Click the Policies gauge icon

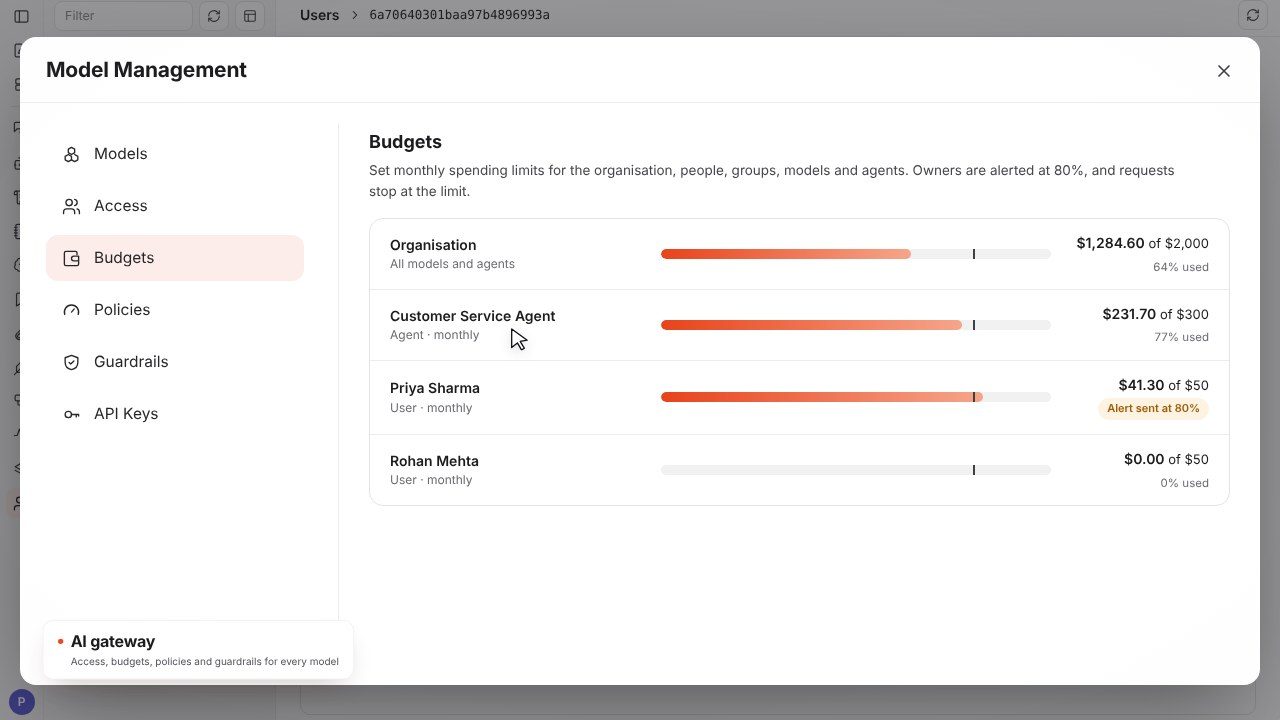click(71, 310)
